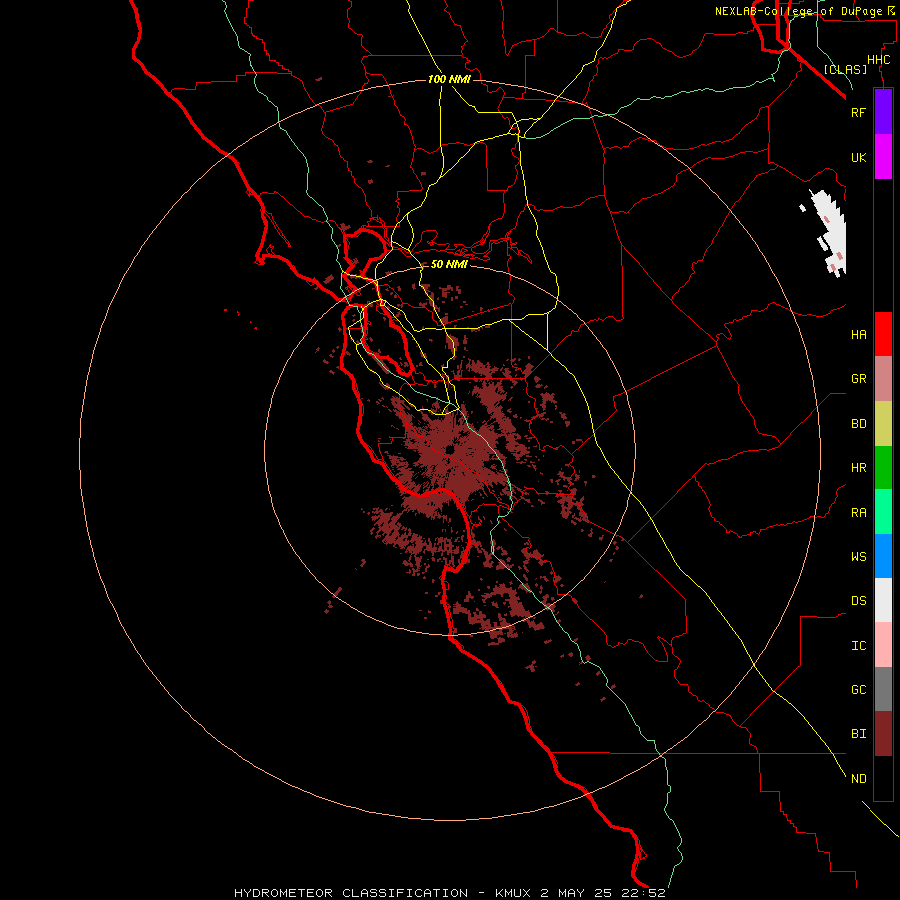Image resolution: width=900 pixels, height=900 pixels.
Task: Click the GC legend label
Action: click(858, 690)
